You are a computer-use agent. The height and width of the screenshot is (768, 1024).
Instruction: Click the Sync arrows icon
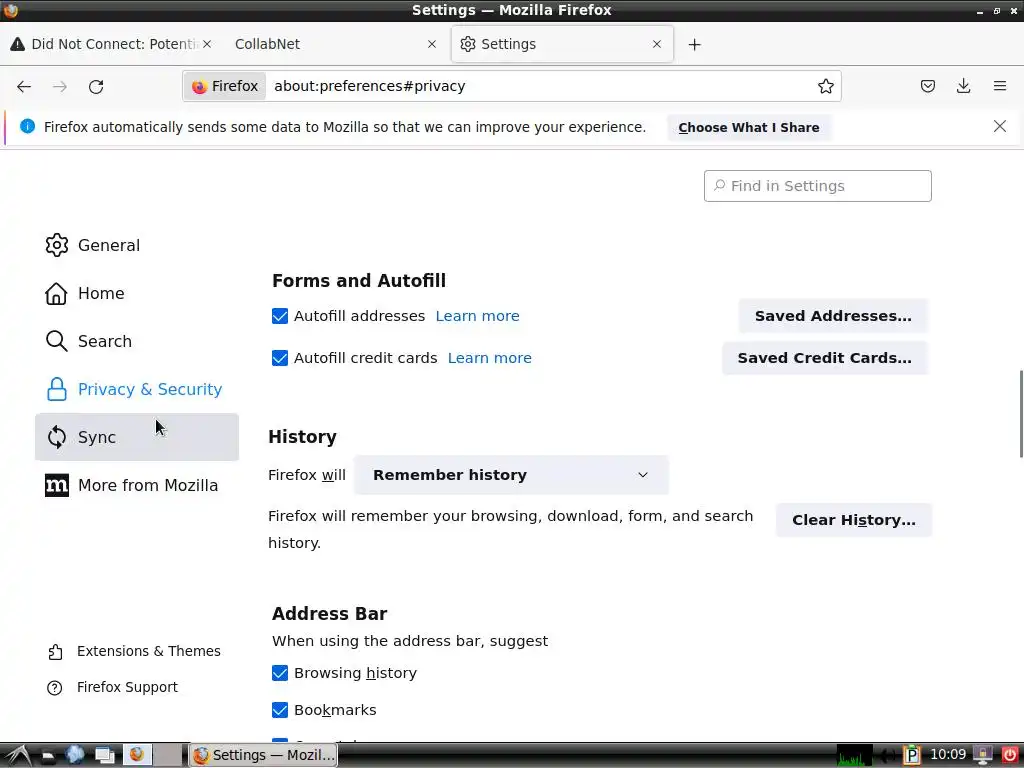click(57, 437)
